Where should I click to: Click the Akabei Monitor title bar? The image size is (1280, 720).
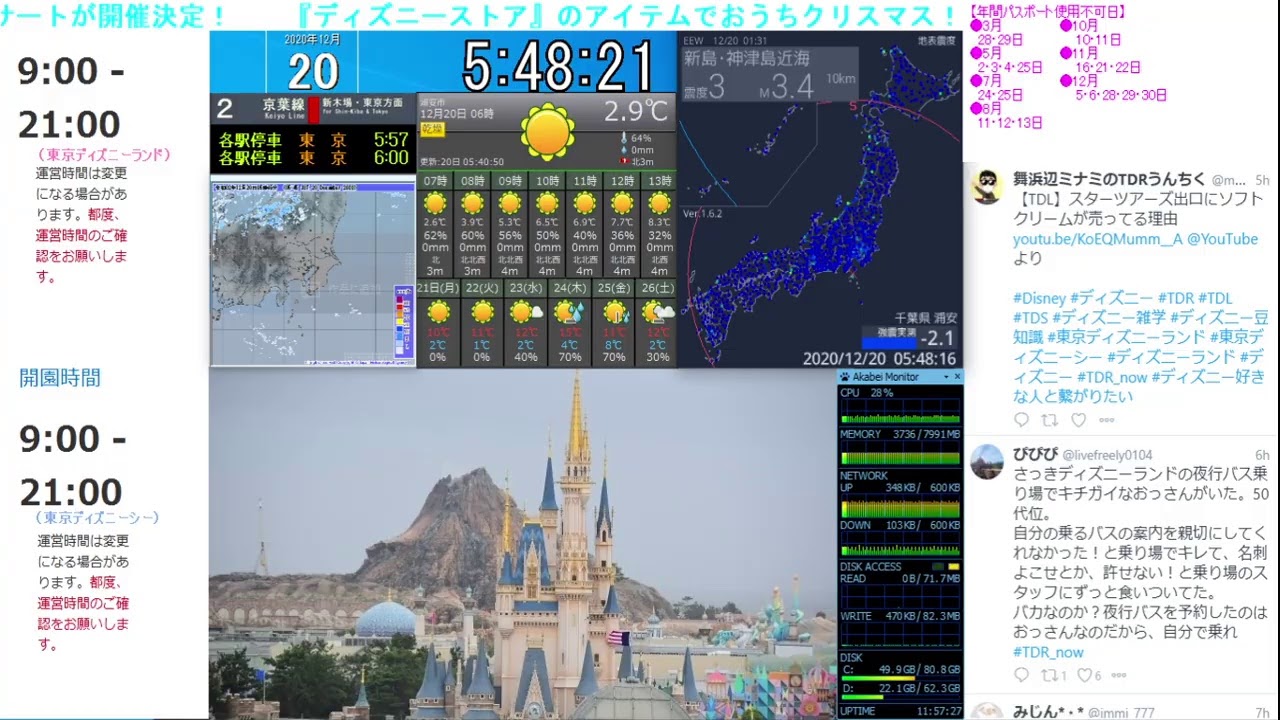pyautogui.click(x=900, y=377)
